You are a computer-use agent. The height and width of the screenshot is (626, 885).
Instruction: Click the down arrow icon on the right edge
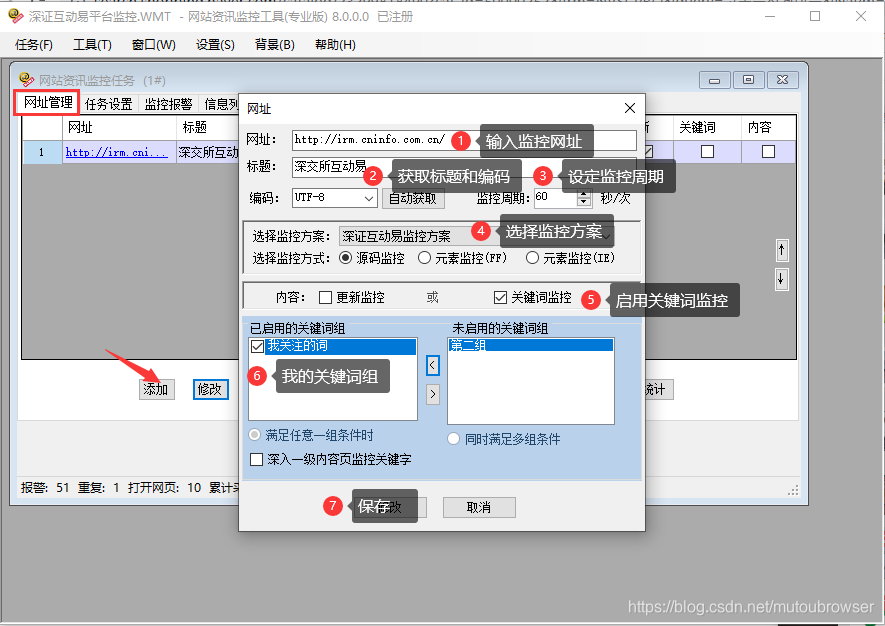pos(781,278)
